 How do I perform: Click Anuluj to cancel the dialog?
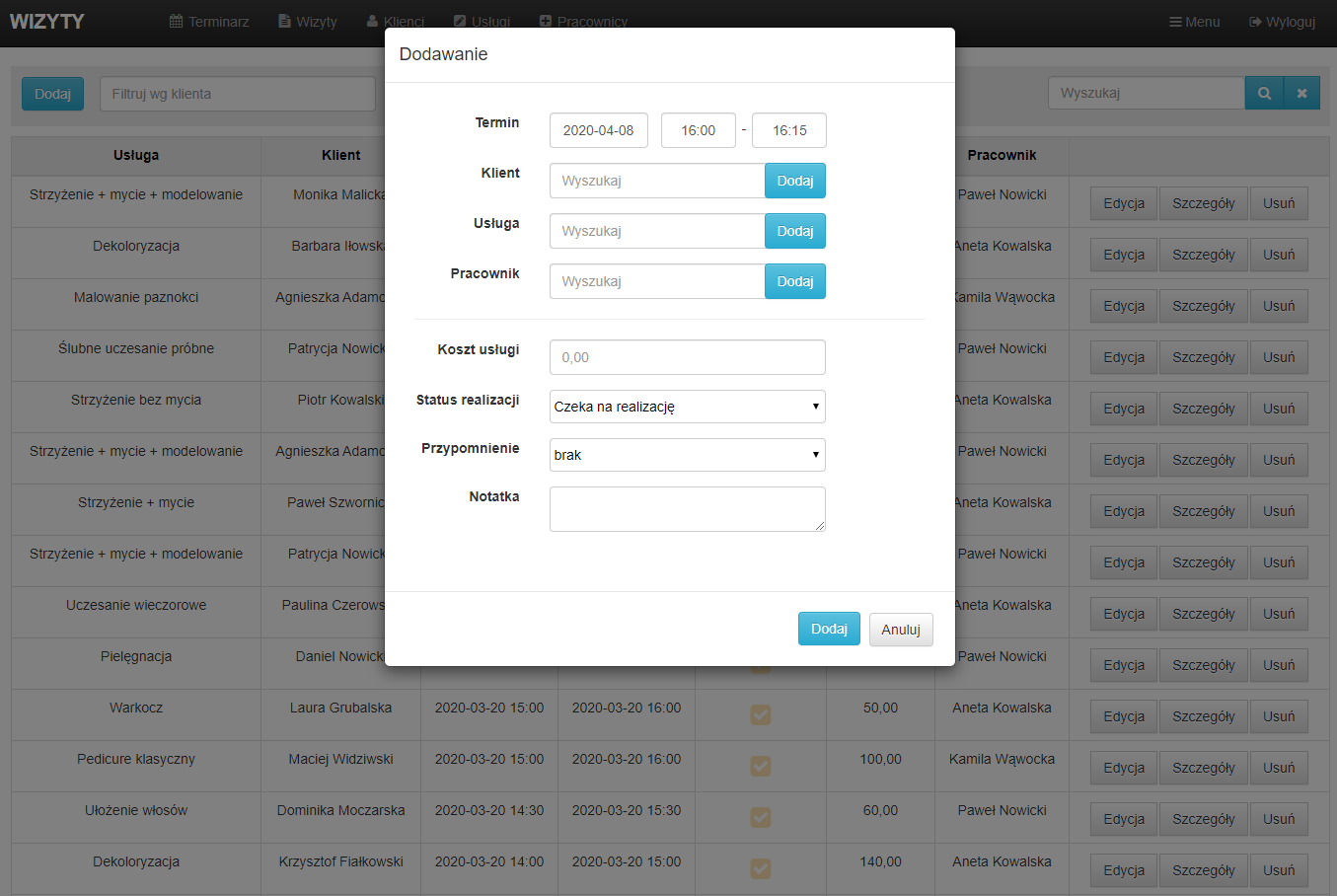pyautogui.click(x=900, y=630)
